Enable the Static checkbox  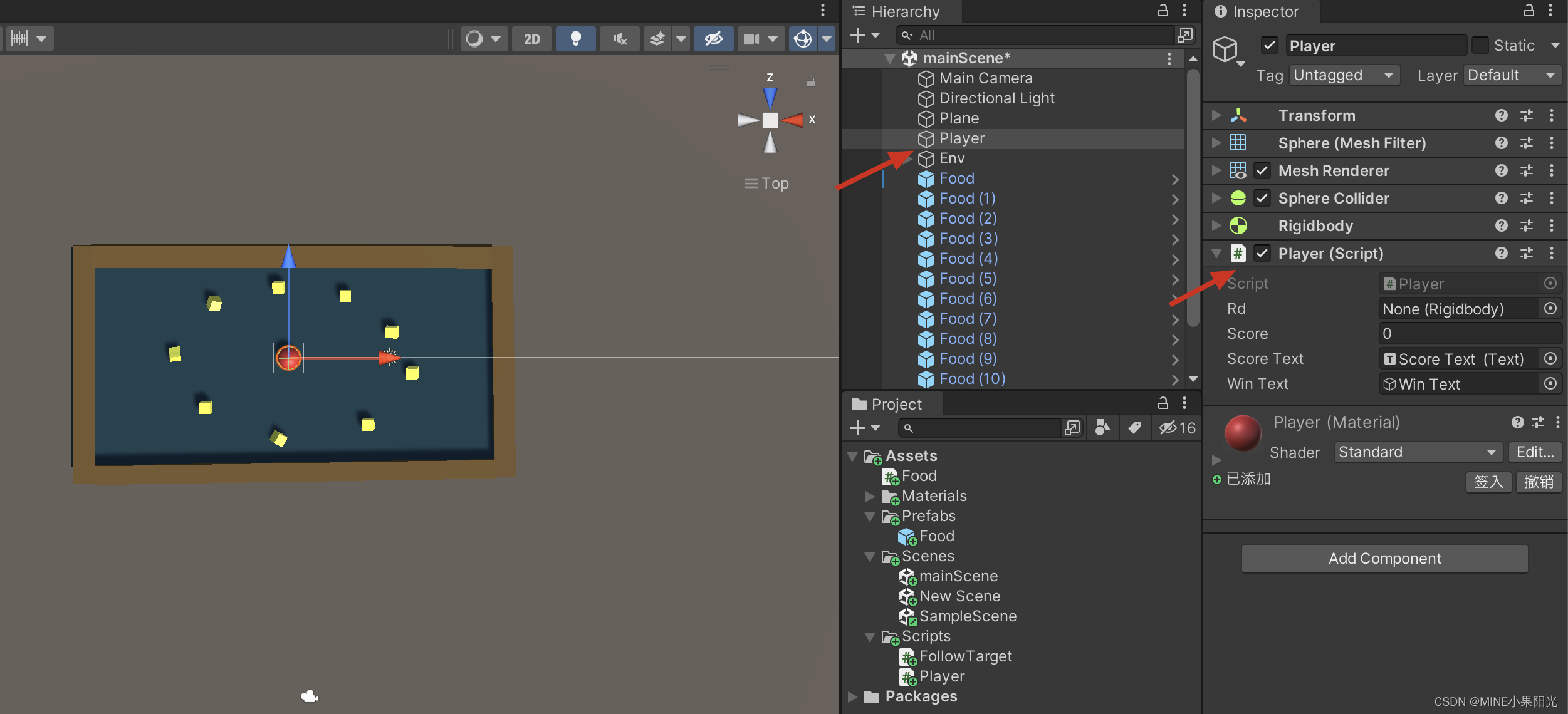(1480, 46)
